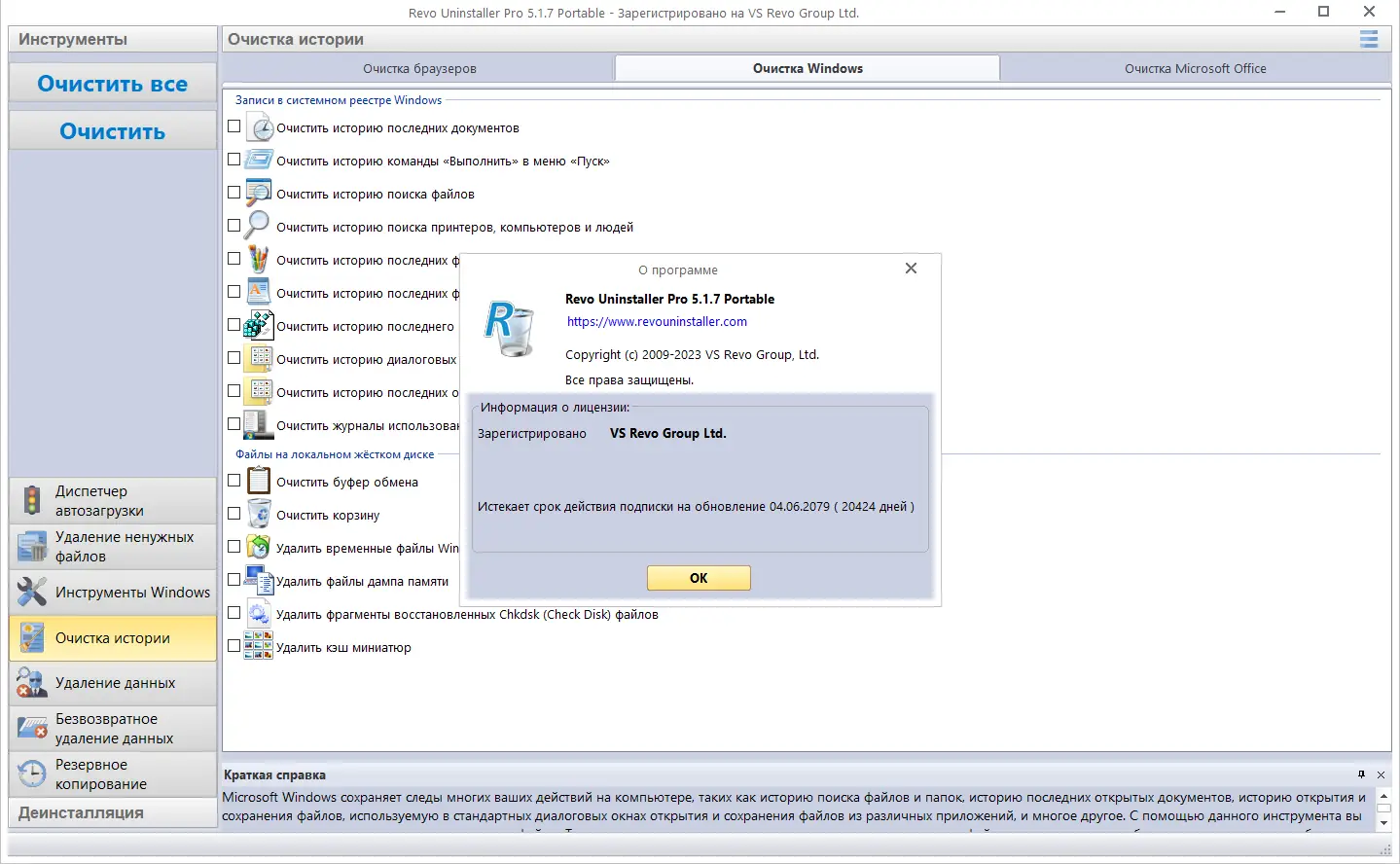Image resolution: width=1400 pixels, height=864 pixels.
Task: Click the clipboard icon beside «Очистить буфер обмена»
Action: pyautogui.click(x=259, y=481)
